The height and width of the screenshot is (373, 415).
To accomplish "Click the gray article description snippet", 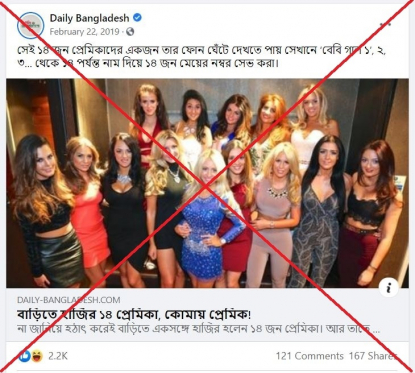I will coord(198,329).
